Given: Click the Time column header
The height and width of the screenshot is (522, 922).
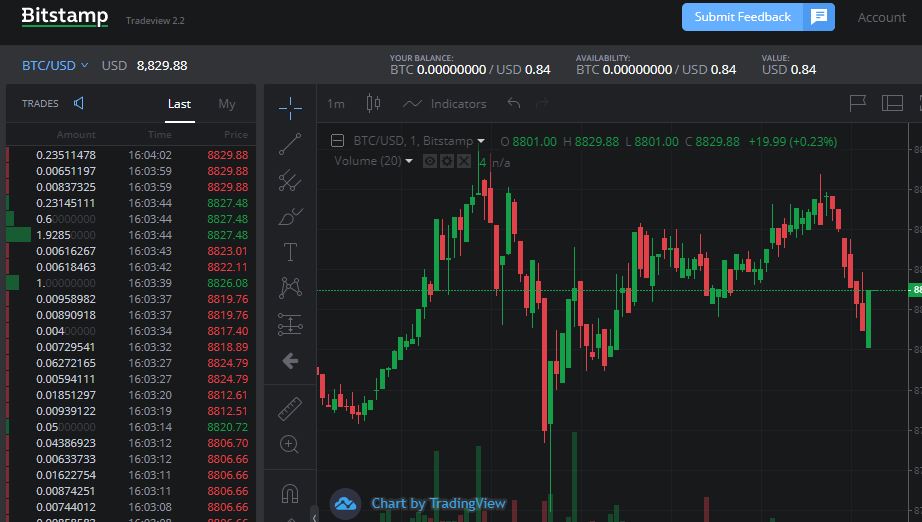Looking at the screenshot, I should [x=159, y=135].
